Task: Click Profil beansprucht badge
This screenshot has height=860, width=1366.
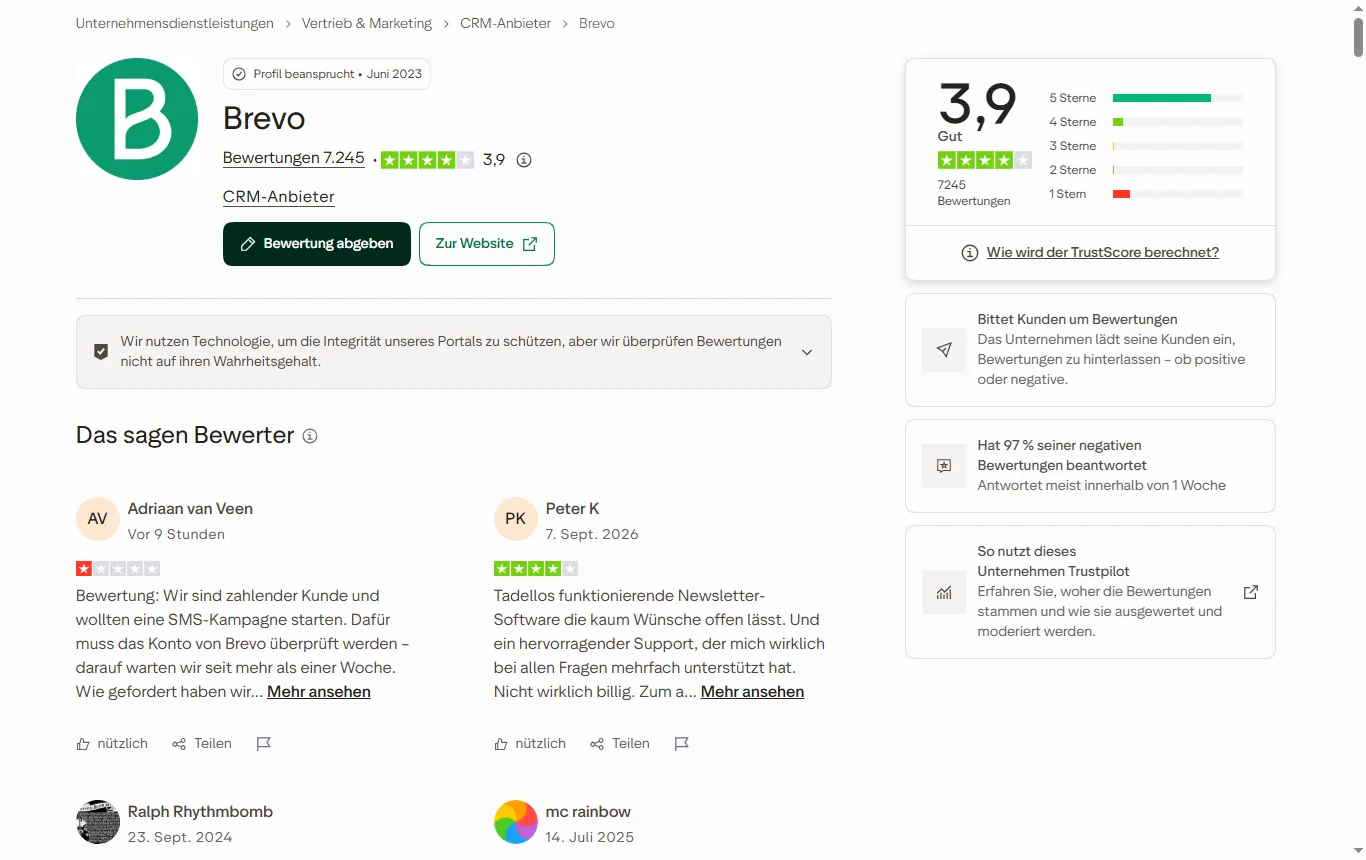Action: pyautogui.click(x=327, y=74)
